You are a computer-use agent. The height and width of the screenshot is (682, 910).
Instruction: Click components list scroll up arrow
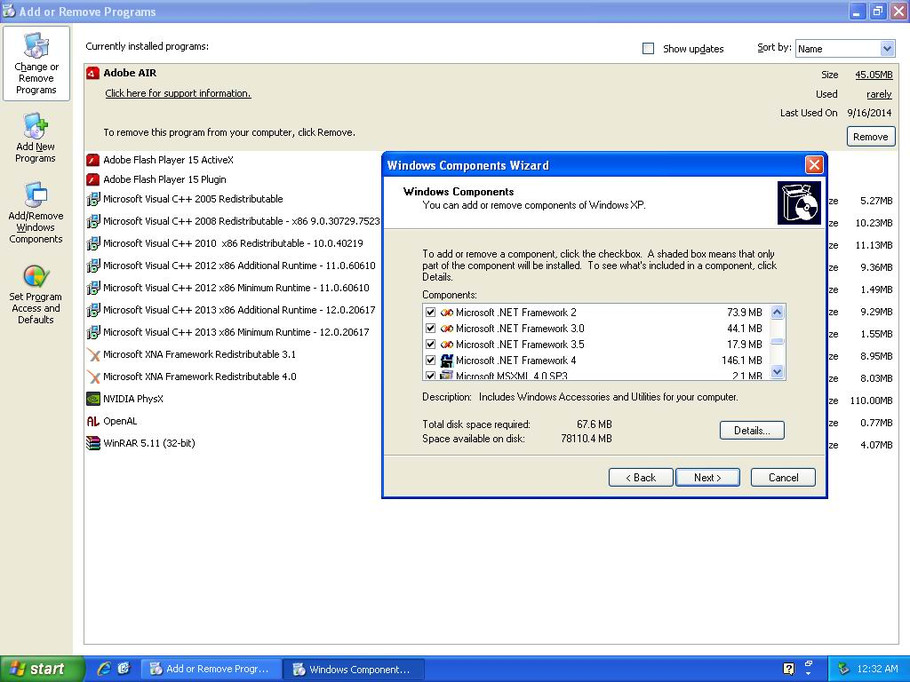click(x=777, y=312)
